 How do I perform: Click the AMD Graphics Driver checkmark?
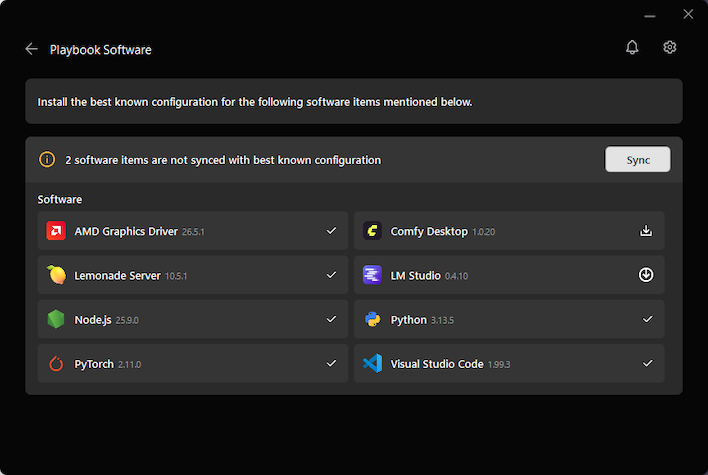[331, 231]
